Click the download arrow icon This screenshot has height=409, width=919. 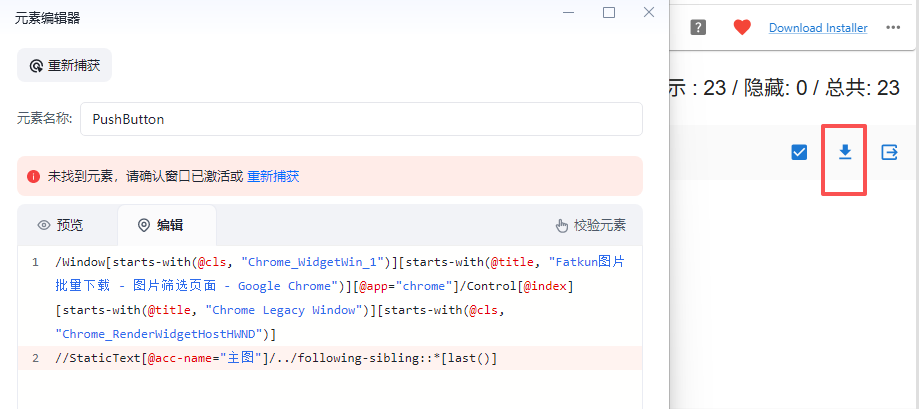click(844, 152)
